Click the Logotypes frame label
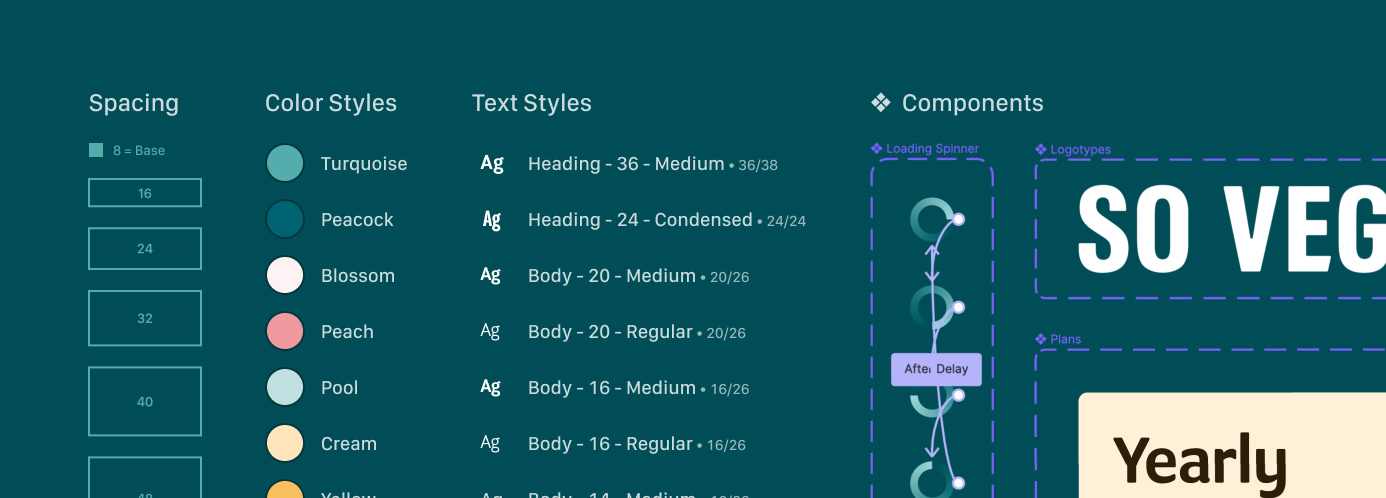This screenshot has width=1386, height=498. point(1080,150)
